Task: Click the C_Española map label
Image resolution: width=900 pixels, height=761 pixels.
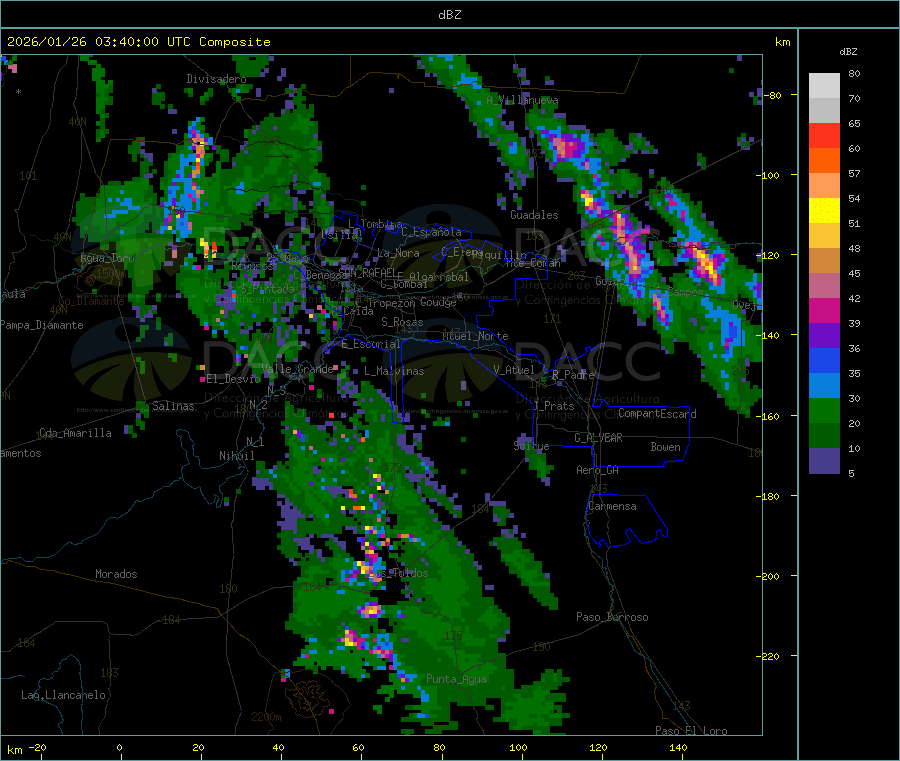Action: click(x=431, y=232)
